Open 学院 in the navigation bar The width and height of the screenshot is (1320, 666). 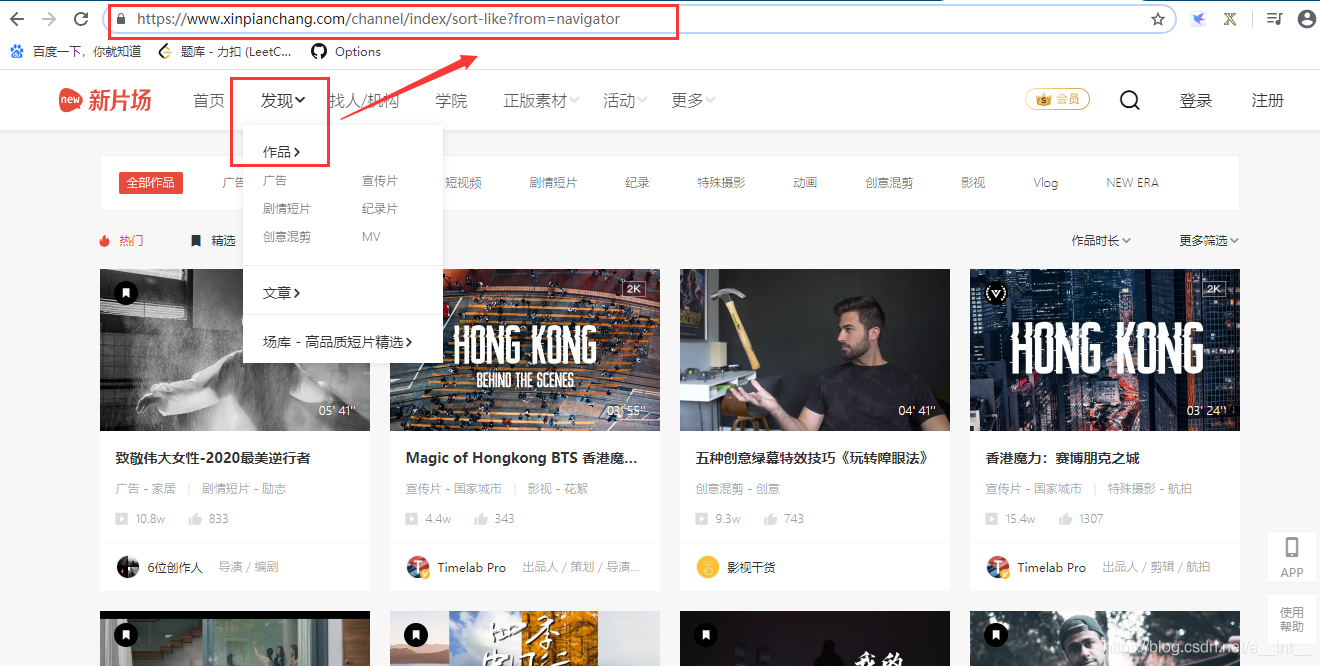point(451,100)
